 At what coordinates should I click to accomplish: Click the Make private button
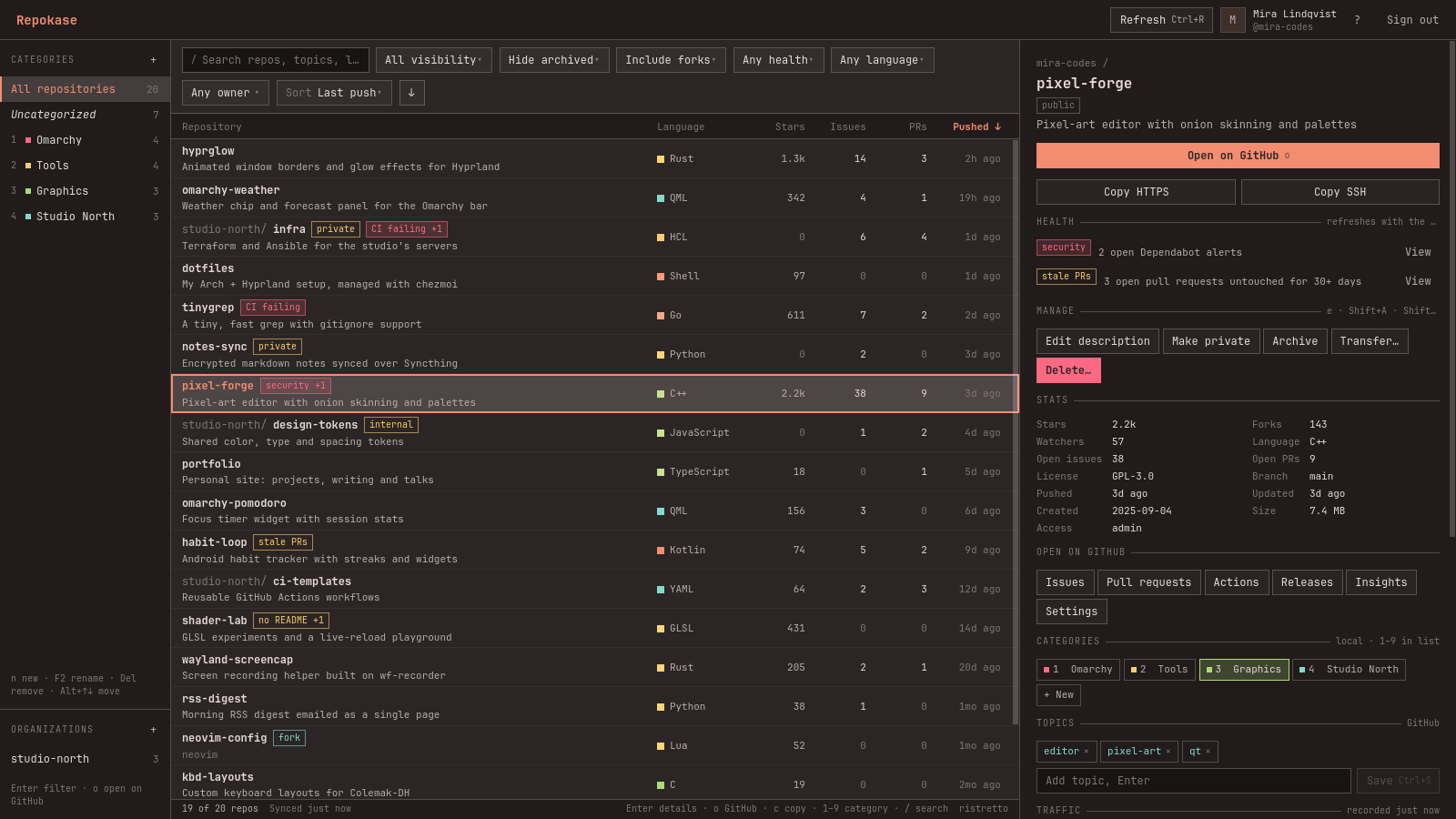click(x=1211, y=341)
